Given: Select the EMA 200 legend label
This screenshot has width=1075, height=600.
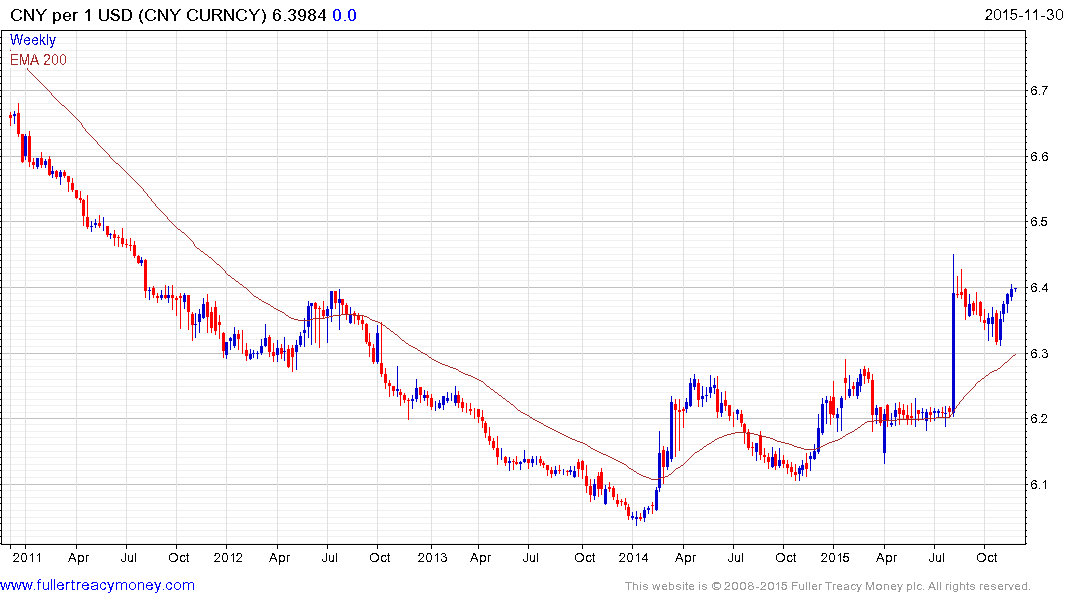Looking at the screenshot, I should 38,60.
